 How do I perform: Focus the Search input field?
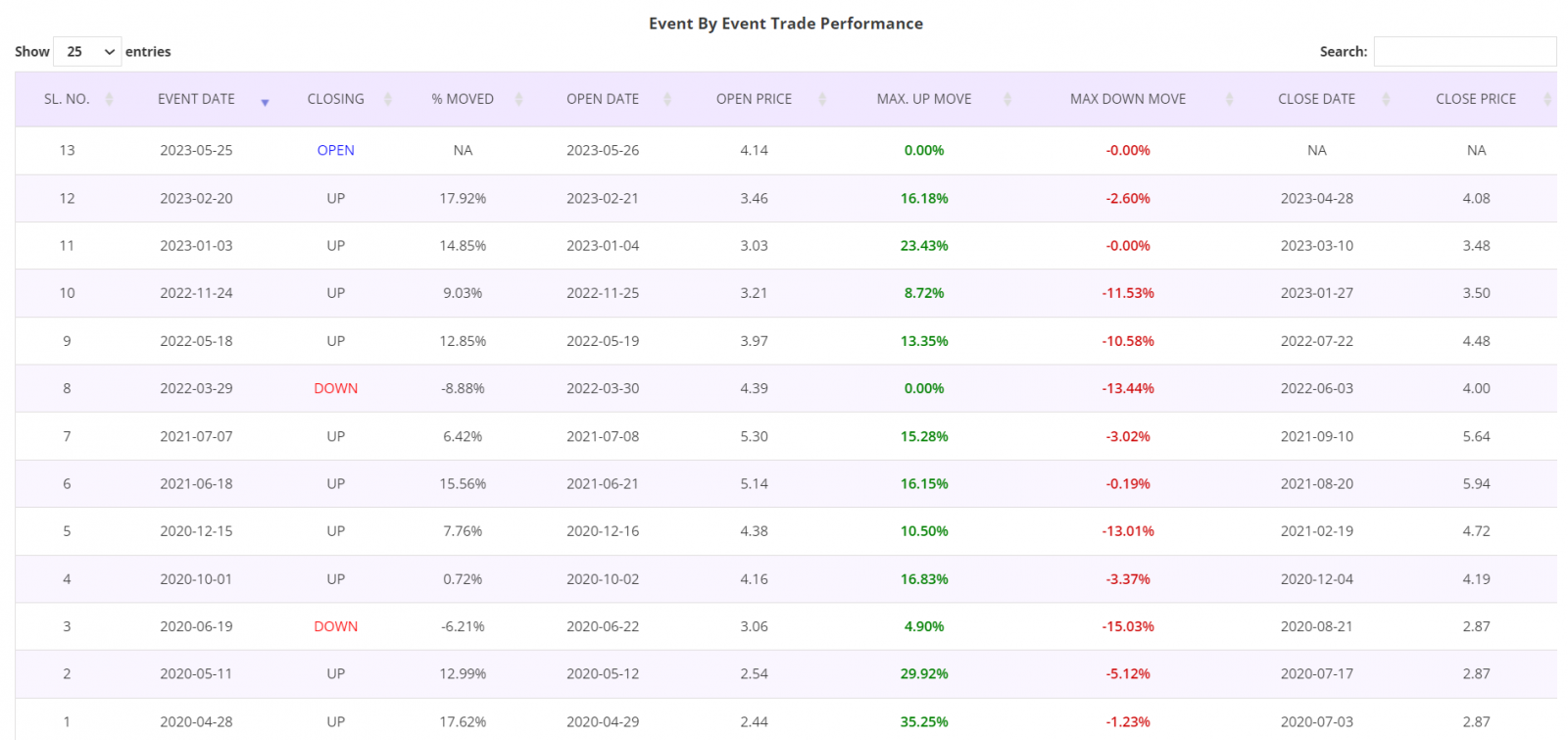click(x=1465, y=51)
